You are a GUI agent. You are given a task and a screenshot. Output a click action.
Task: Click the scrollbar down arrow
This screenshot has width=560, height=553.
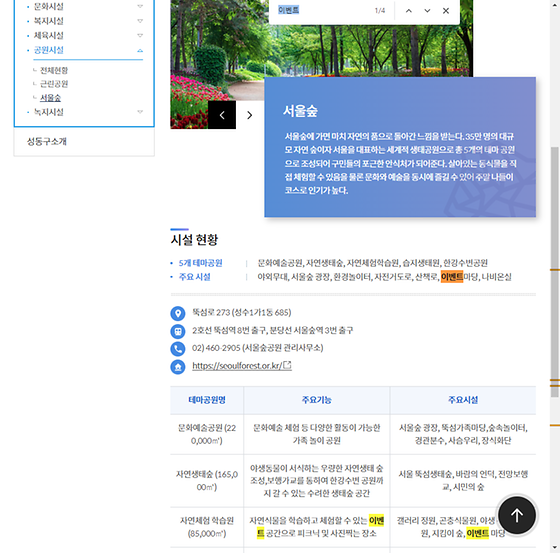554,547
